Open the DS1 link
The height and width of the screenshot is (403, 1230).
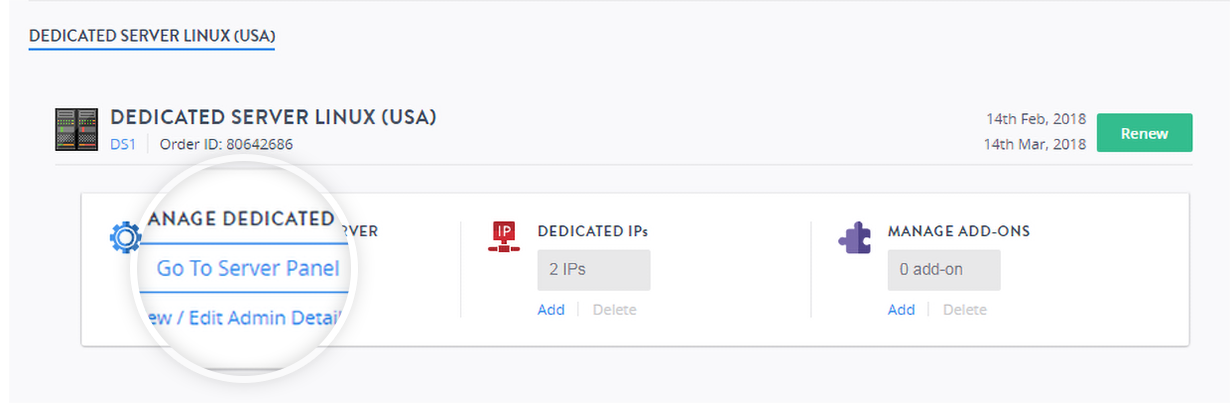point(121,144)
